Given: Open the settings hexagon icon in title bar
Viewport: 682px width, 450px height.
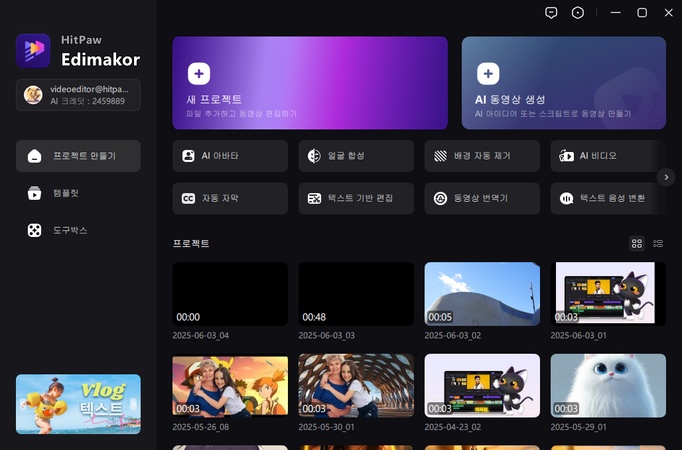Looking at the screenshot, I should pyautogui.click(x=578, y=13).
